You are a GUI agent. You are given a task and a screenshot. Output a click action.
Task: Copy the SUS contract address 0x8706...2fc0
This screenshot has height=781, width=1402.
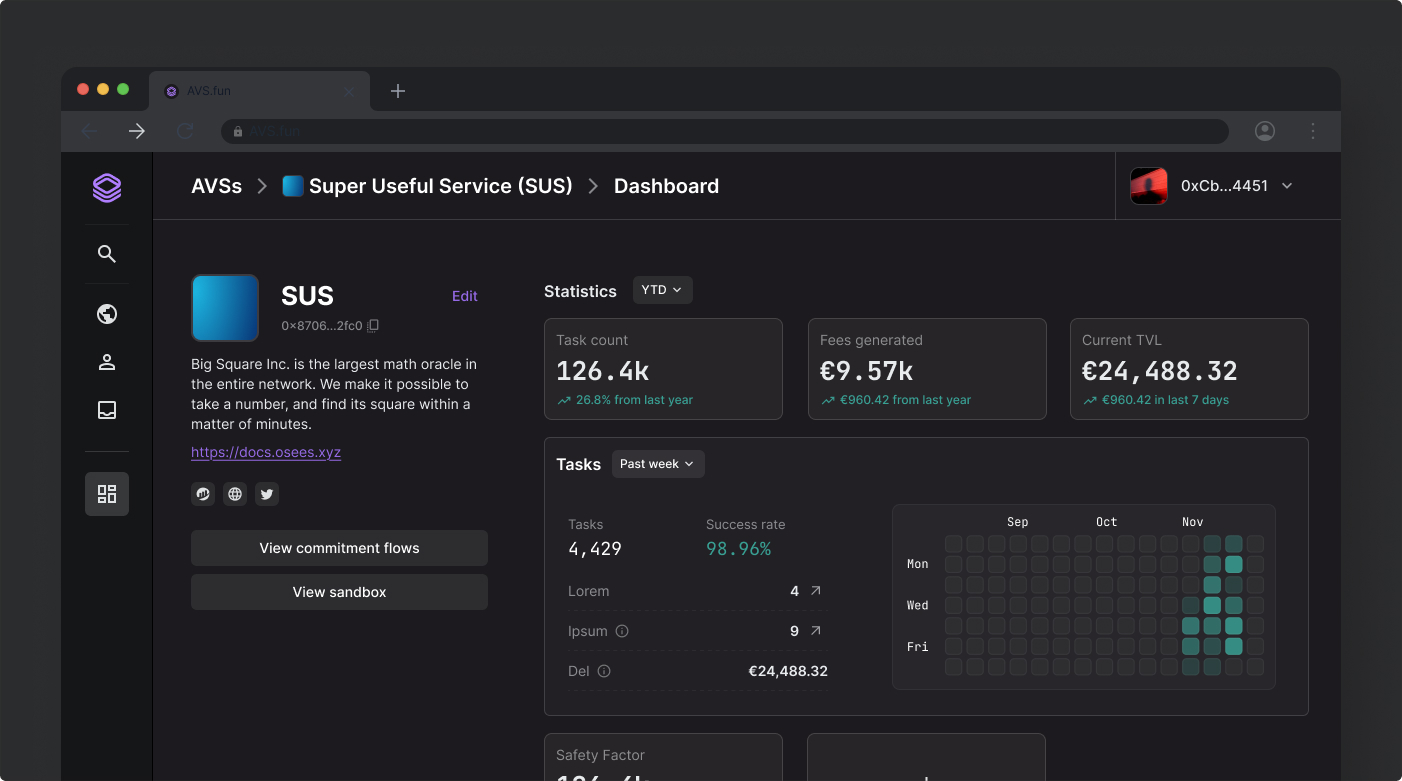[374, 325]
